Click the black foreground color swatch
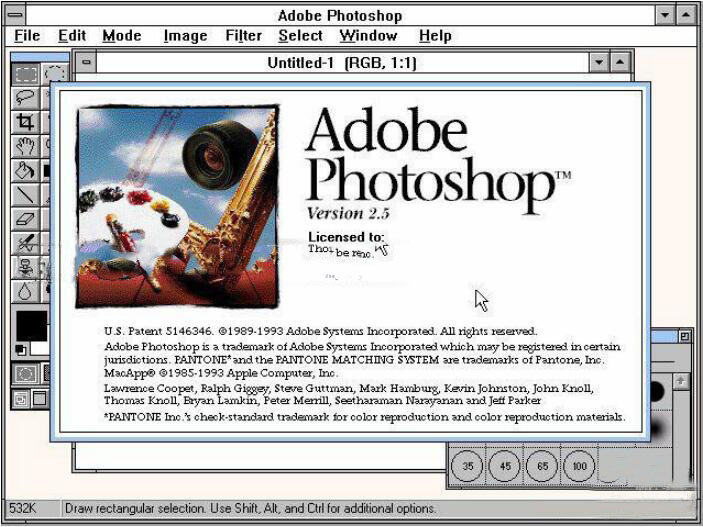The width and height of the screenshot is (703, 527). (31, 326)
